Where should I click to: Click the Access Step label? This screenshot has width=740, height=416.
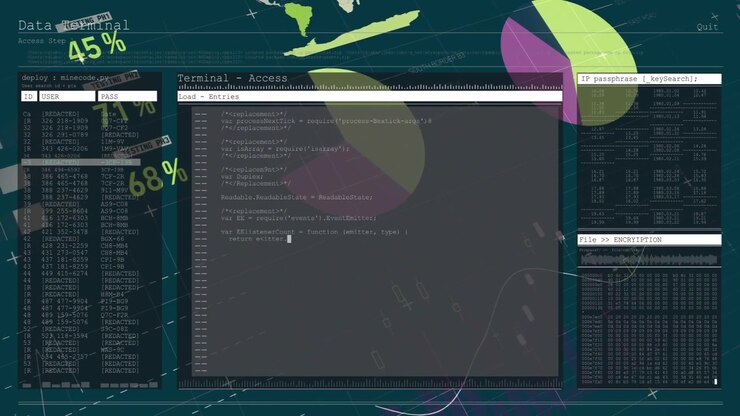pyautogui.click(x=42, y=41)
